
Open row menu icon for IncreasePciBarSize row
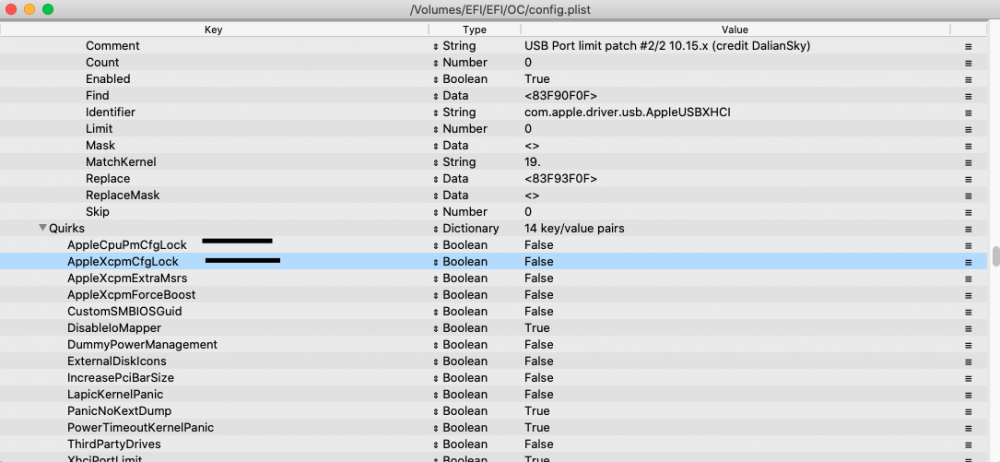[968, 378]
